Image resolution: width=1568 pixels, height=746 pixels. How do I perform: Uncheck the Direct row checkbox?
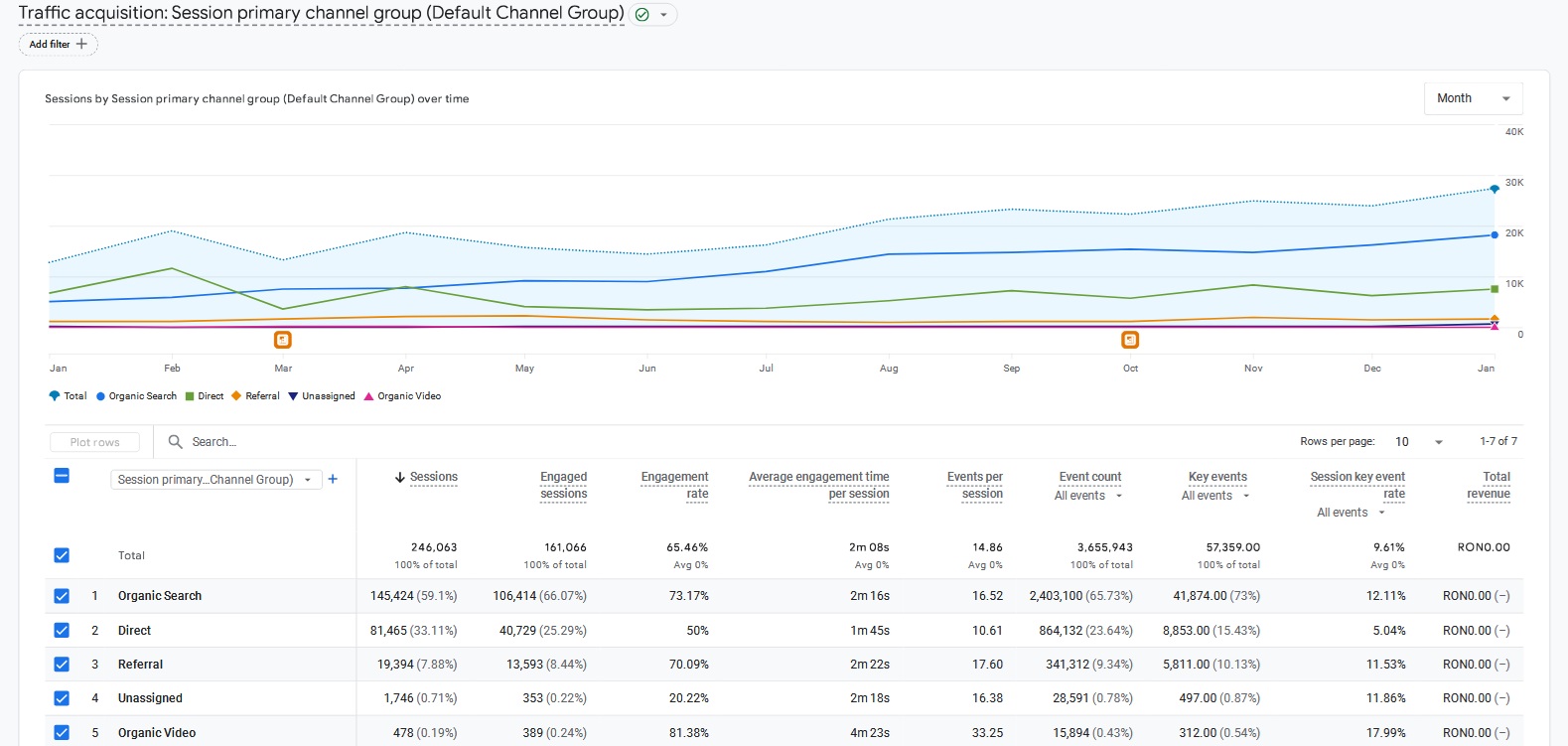click(x=62, y=630)
